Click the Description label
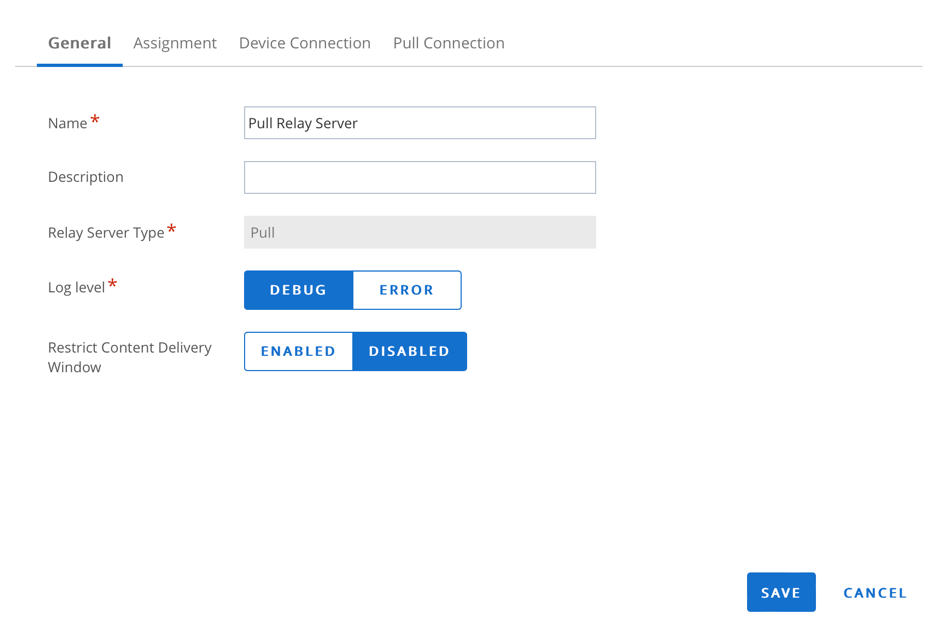943x623 pixels. point(85,177)
